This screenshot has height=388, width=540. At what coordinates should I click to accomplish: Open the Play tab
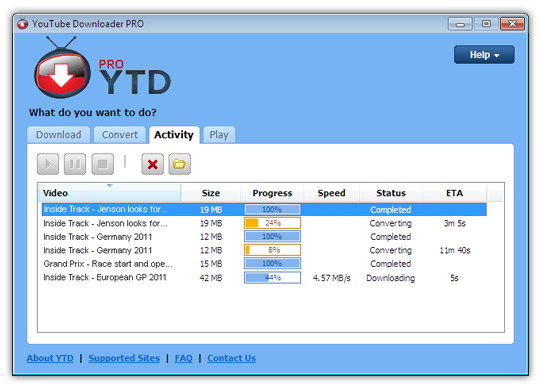point(219,135)
